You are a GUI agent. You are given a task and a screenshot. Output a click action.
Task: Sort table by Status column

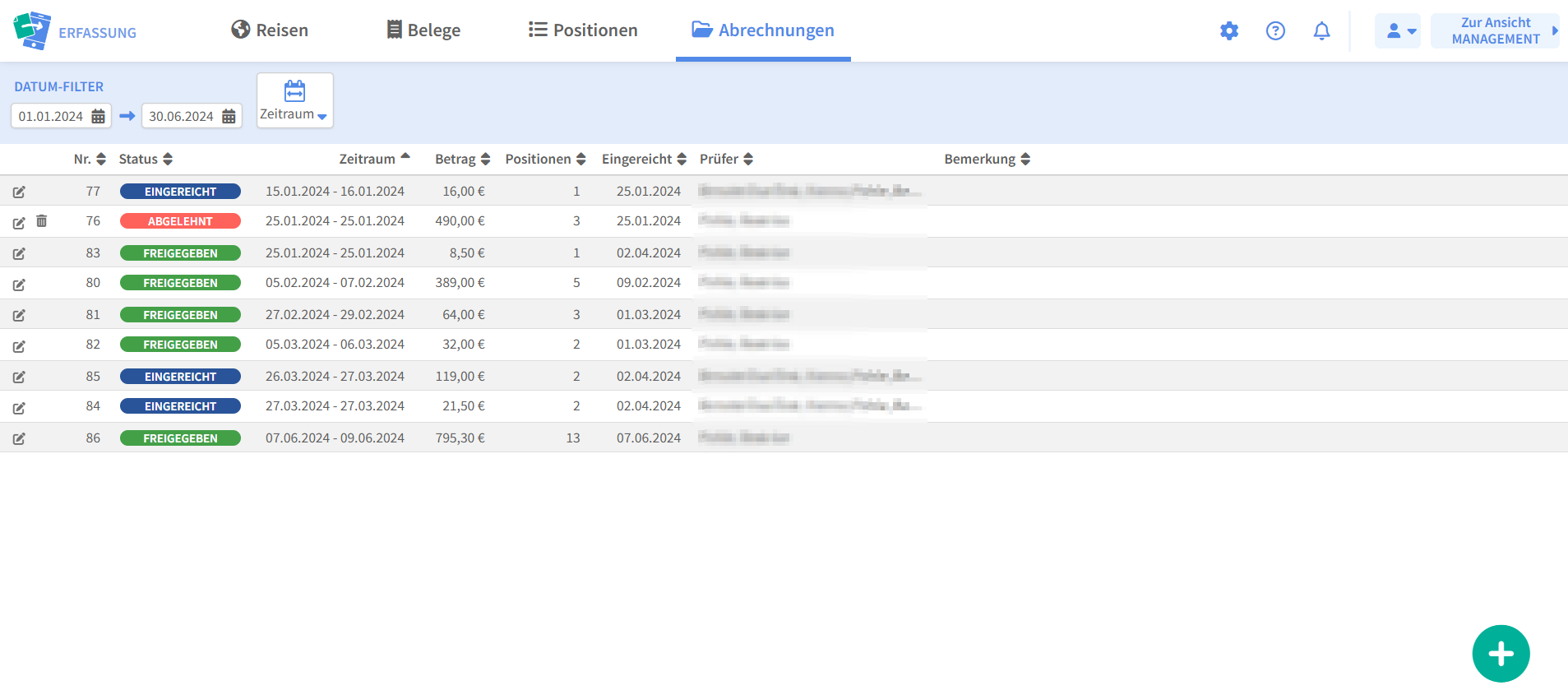click(146, 159)
